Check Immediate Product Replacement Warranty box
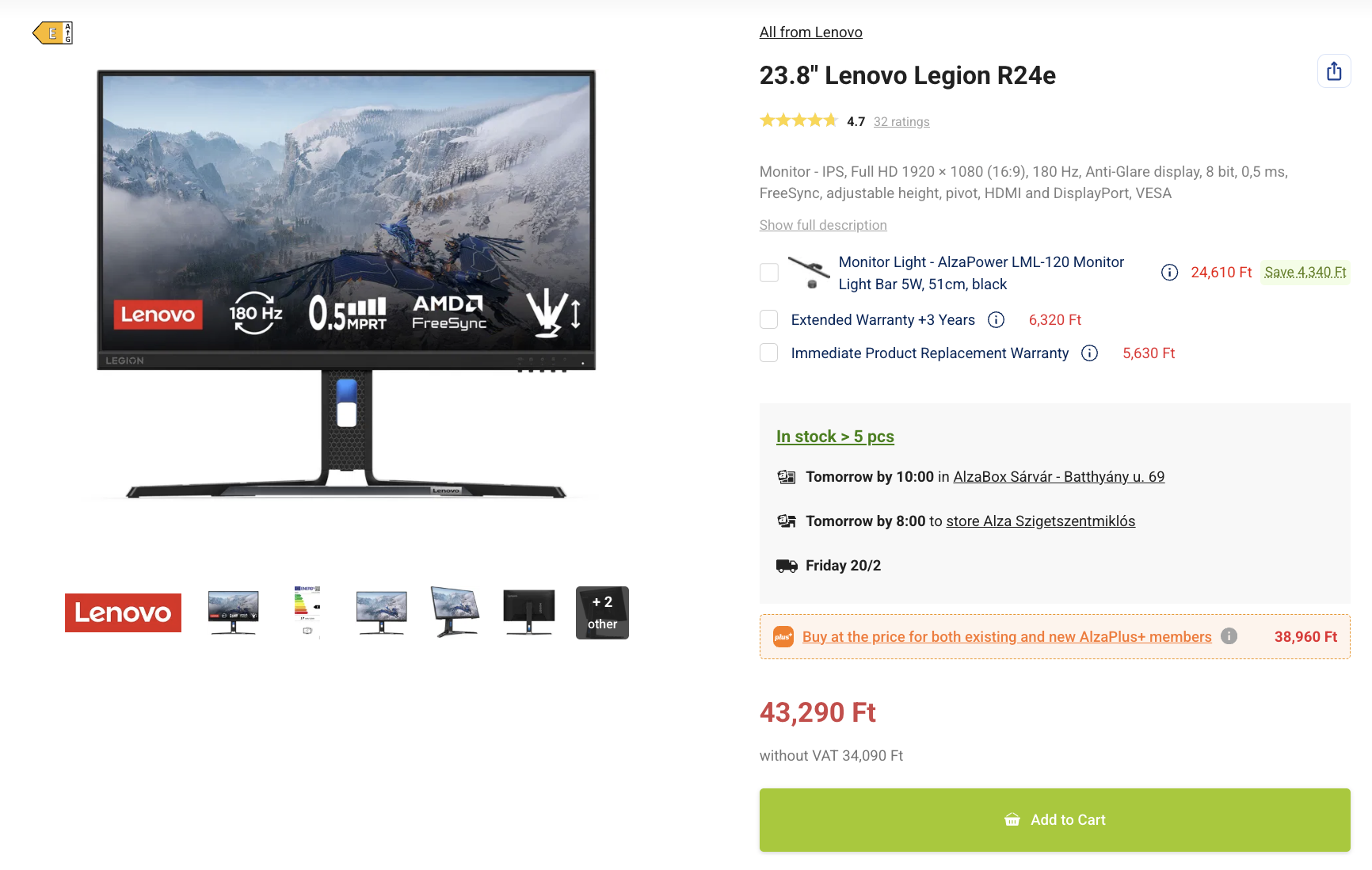 point(769,353)
